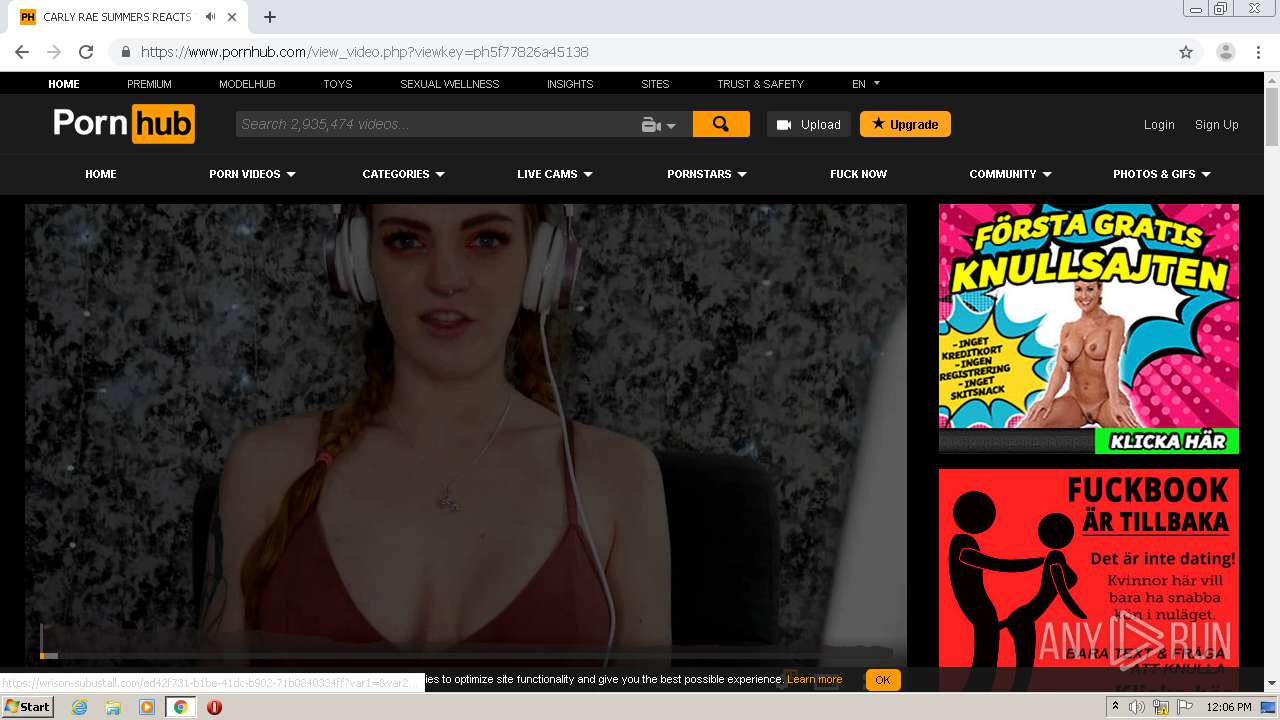
Task: Click the orange search magnifier button
Action: [x=721, y=124]
